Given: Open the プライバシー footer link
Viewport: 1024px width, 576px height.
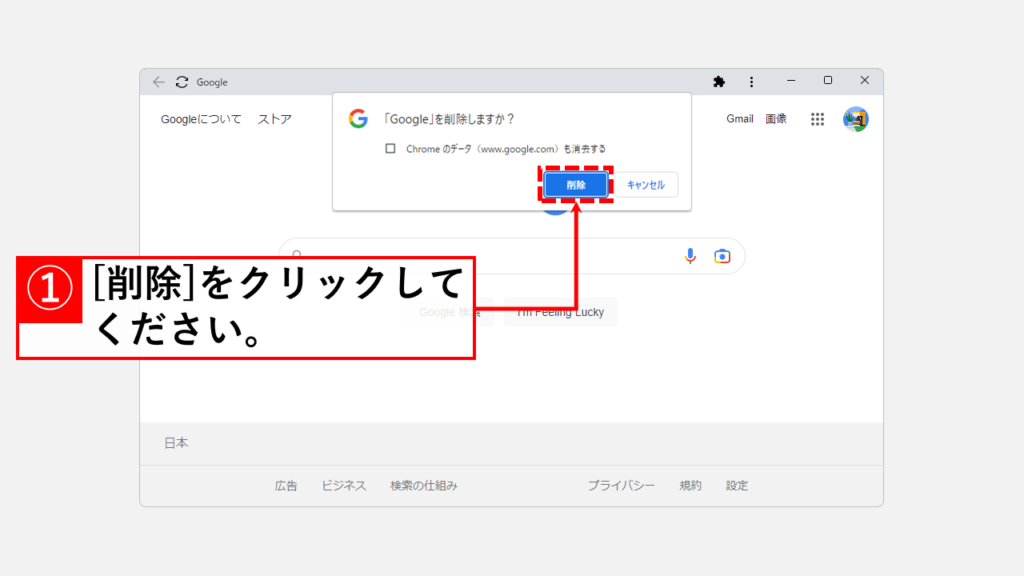Looking at the screenshot, I should (x=621, y=486).
